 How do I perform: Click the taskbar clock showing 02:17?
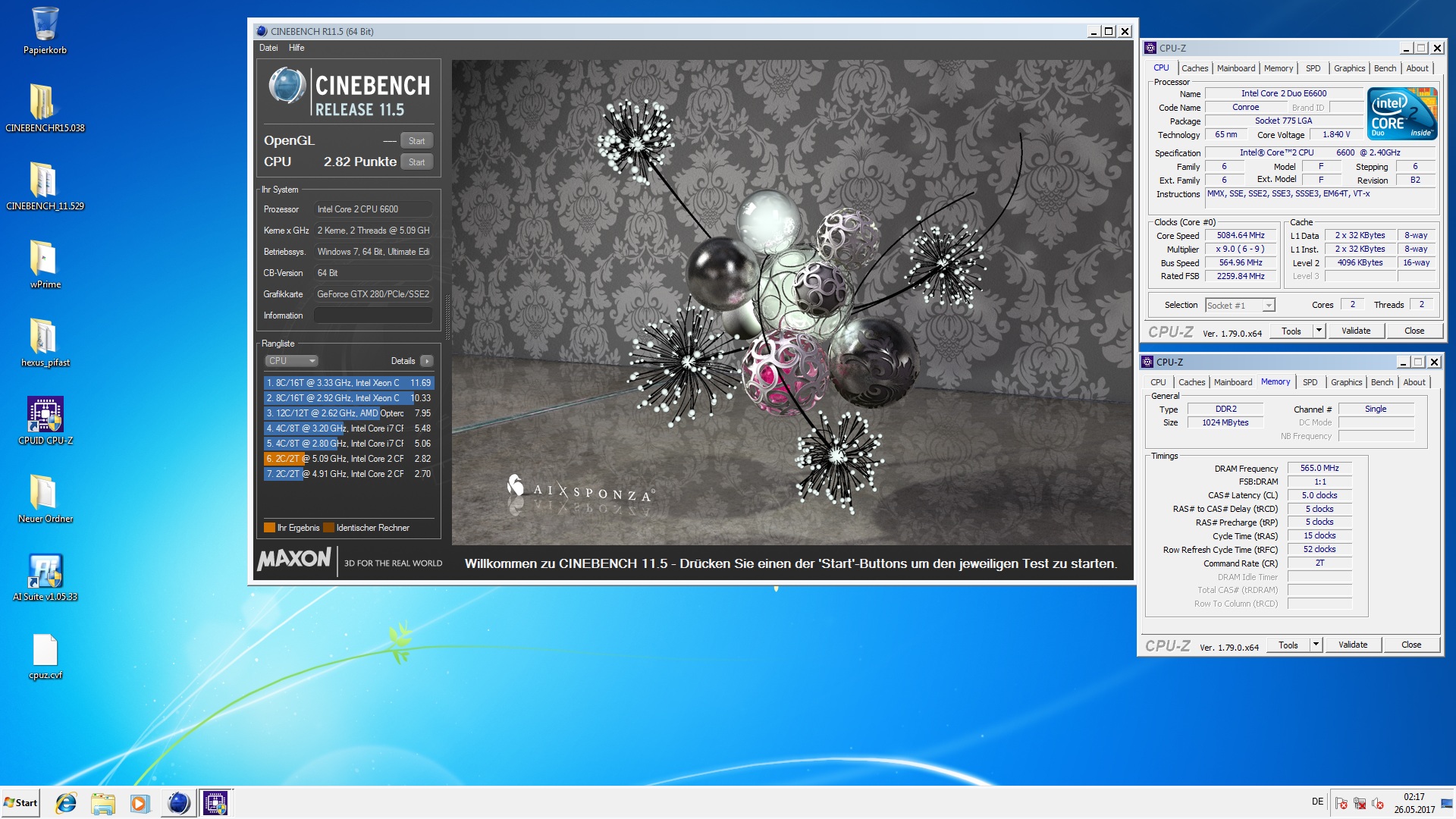(1414, 803)
